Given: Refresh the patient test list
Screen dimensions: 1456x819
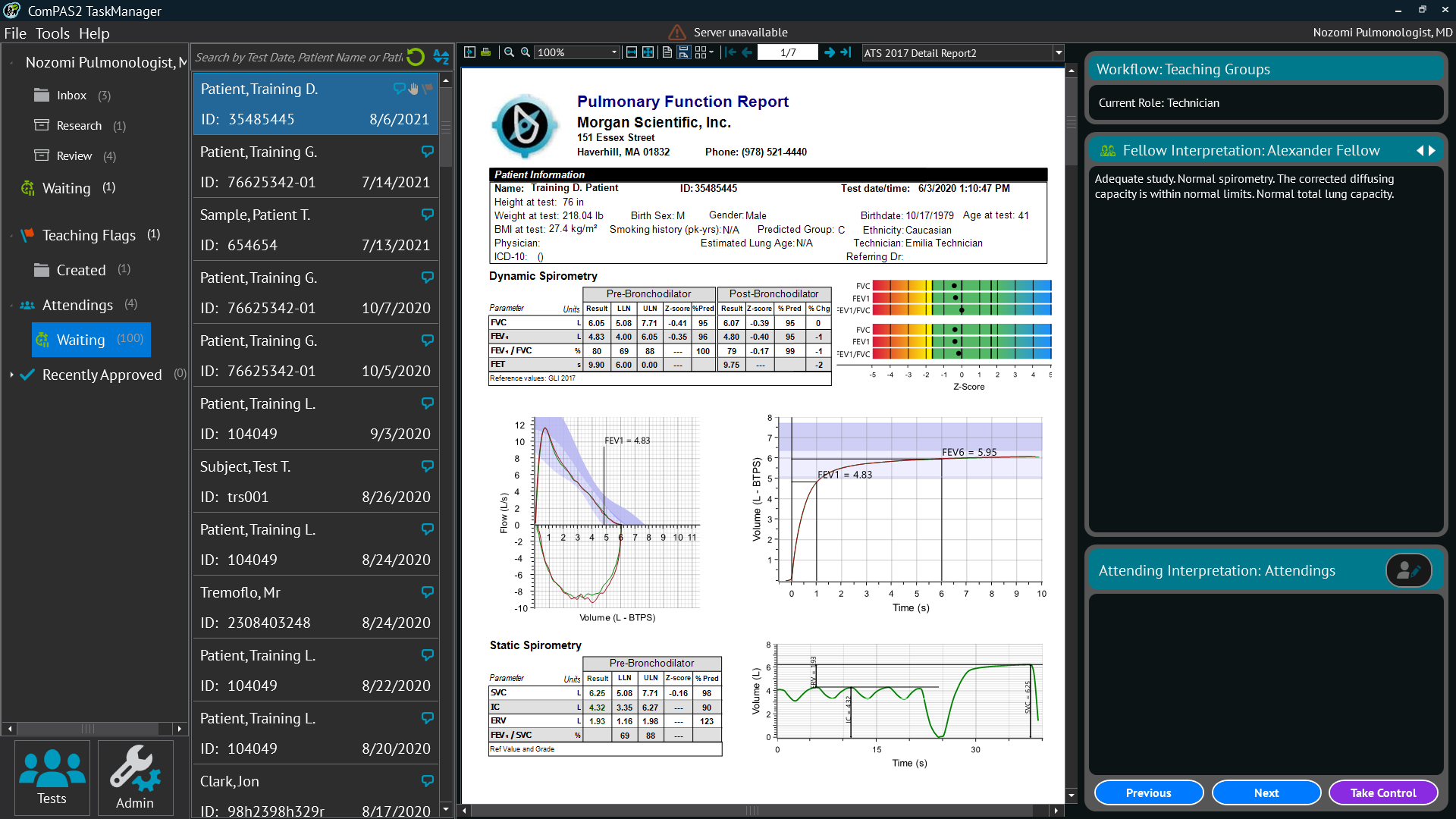Looking at the screenshot, I should 416,57.
